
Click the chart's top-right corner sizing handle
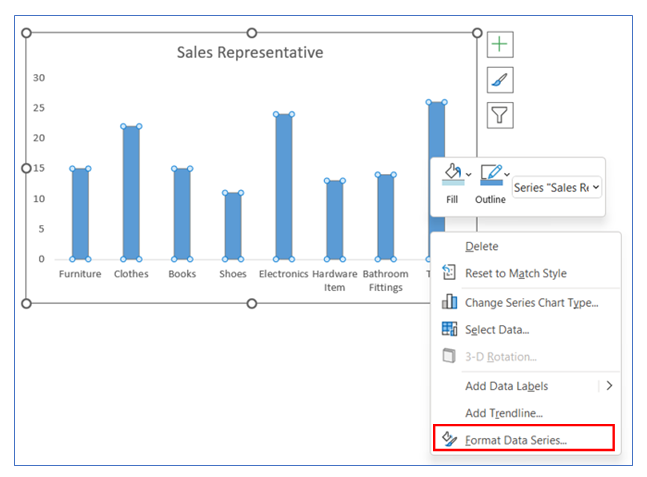tap(477, 33)
